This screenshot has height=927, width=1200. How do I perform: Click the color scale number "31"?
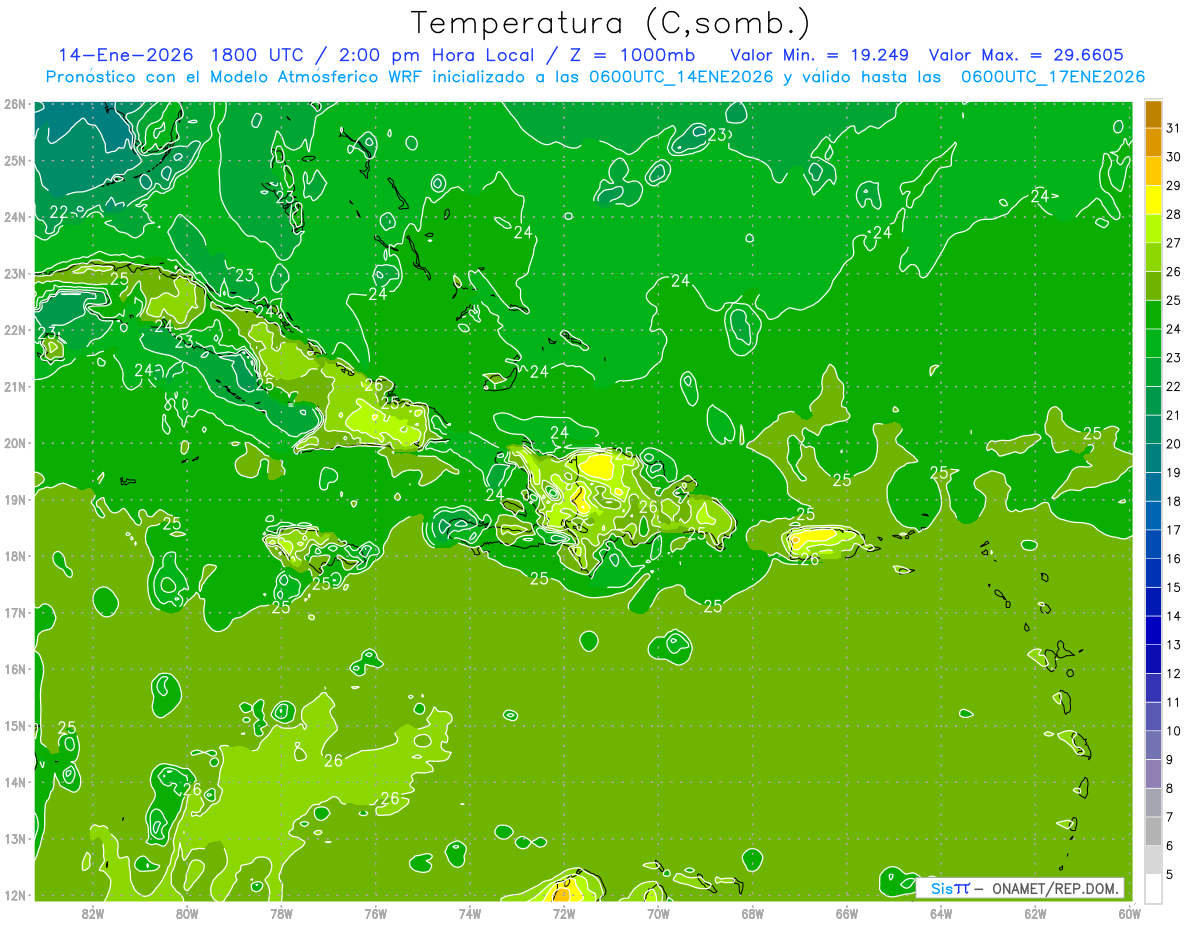tap(1173, 128)
